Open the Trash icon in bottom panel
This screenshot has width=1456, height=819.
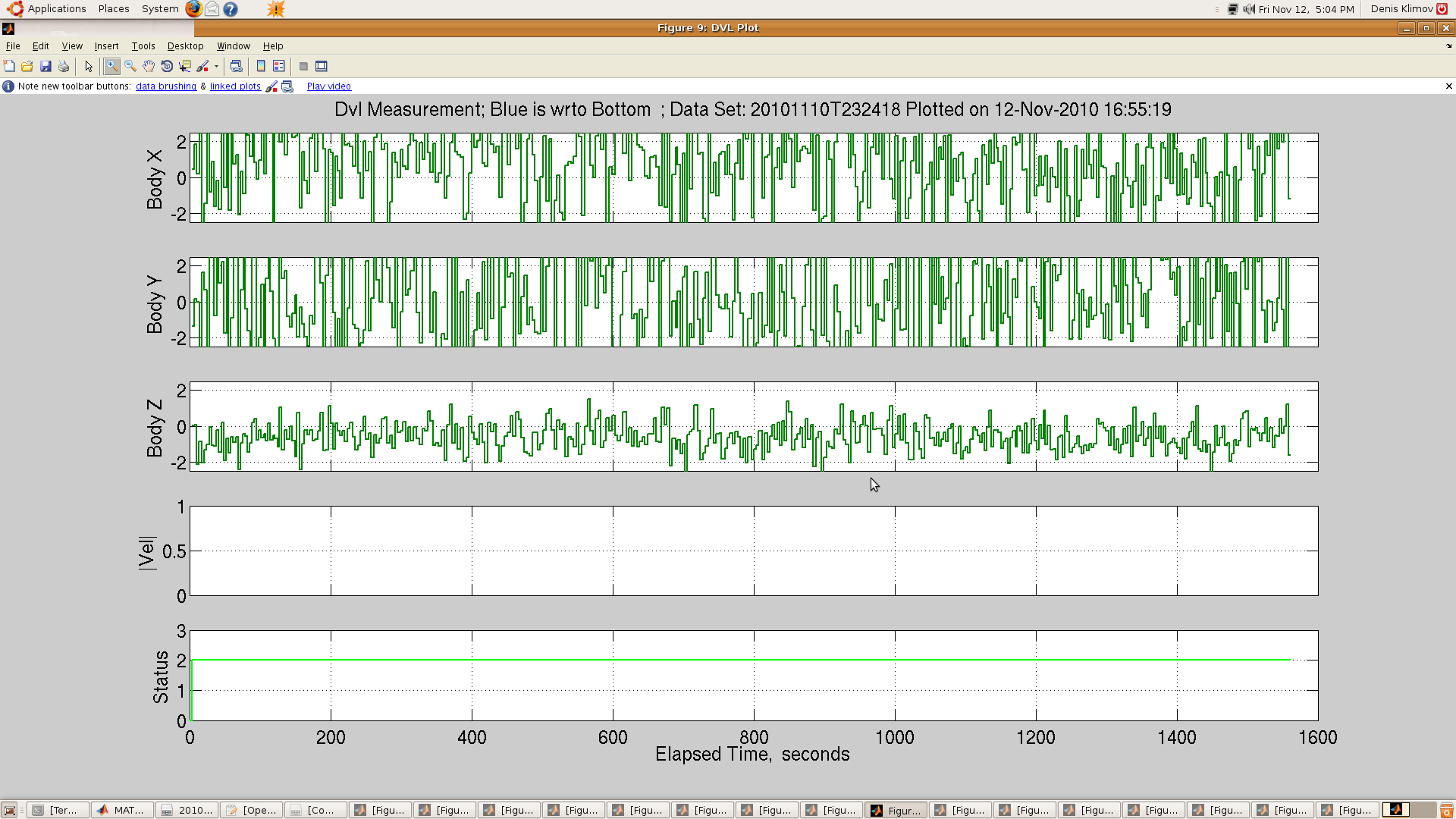(x=1446, y=811)
